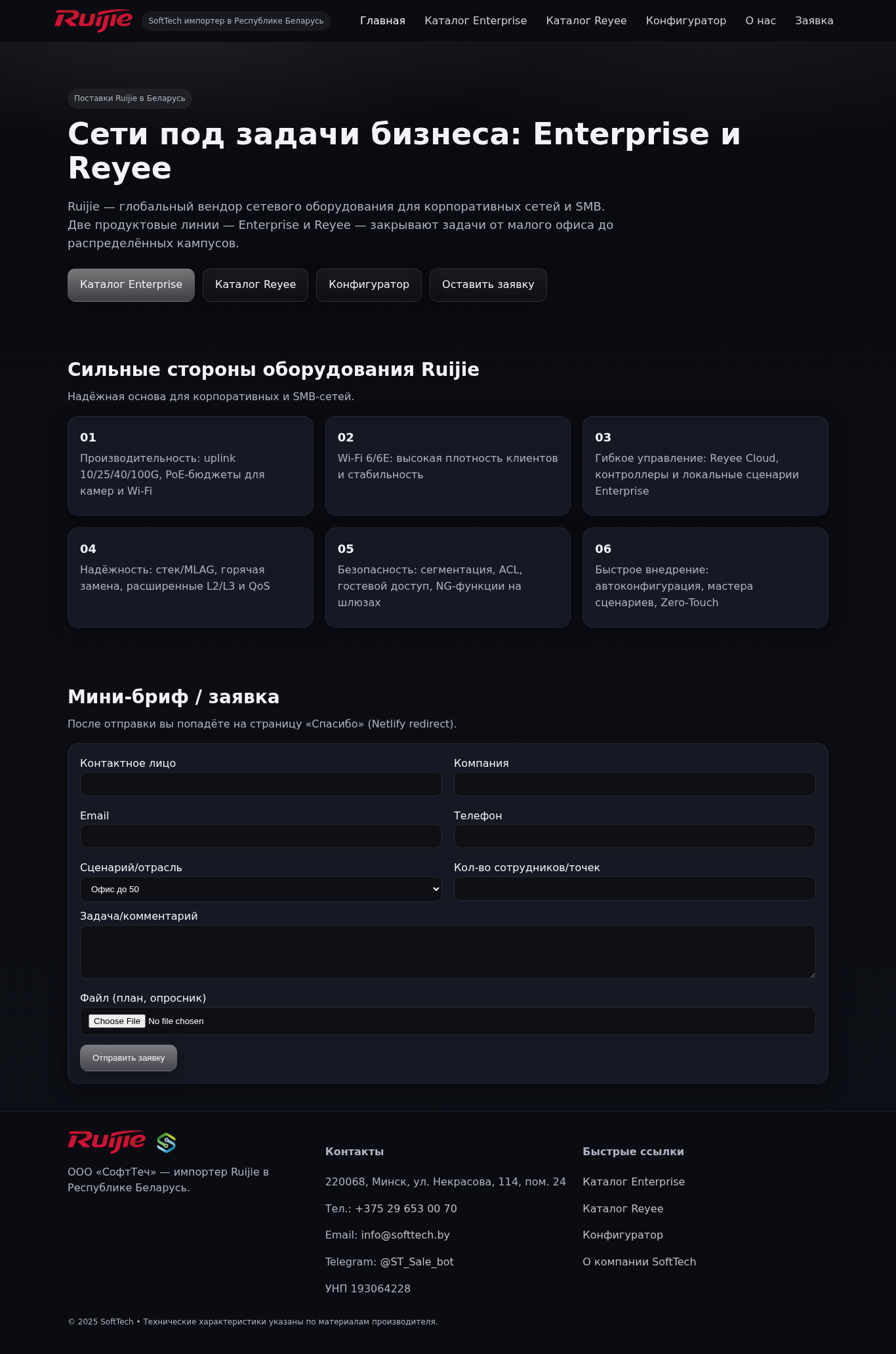Click footer link Каталог Enterprise
The width and height of the screenshot is (896, 1354).
coord(634,1181)
